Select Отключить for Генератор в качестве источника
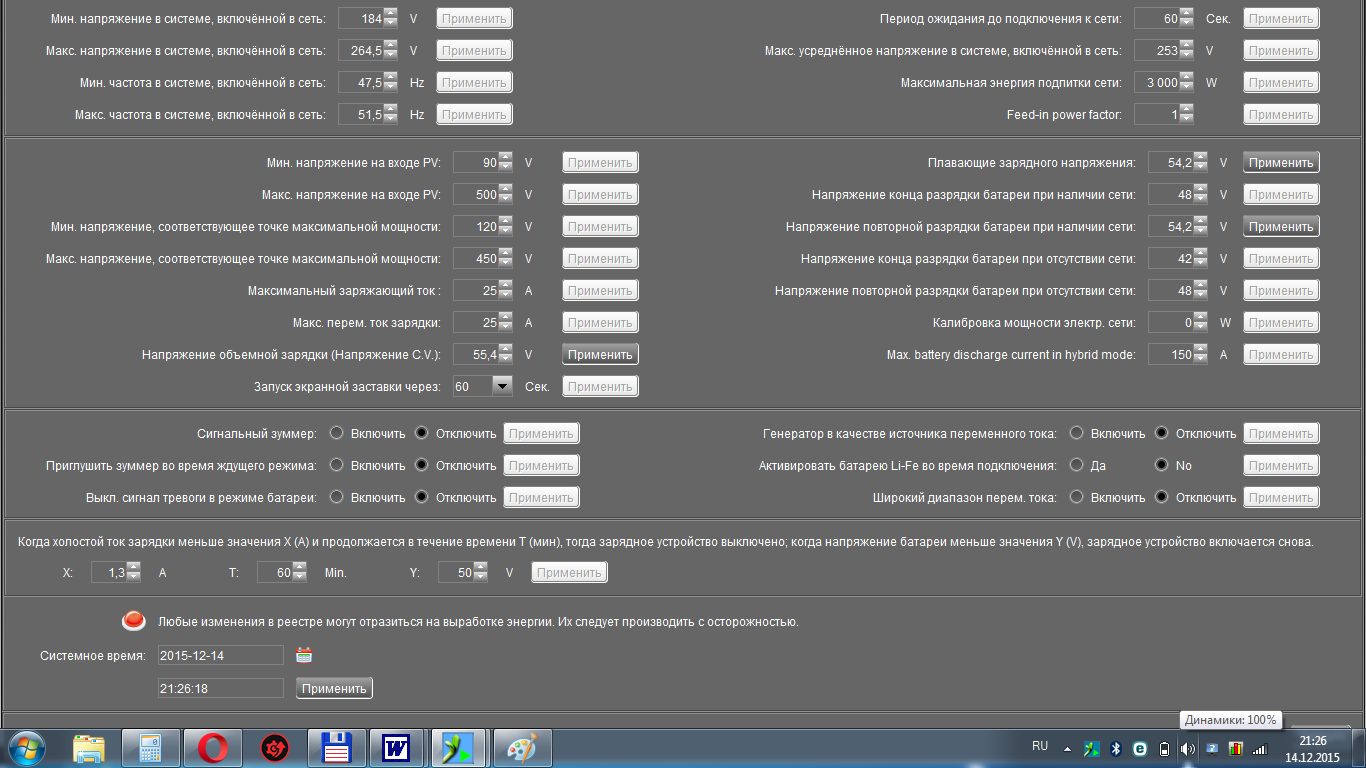 click(1161, 433)
